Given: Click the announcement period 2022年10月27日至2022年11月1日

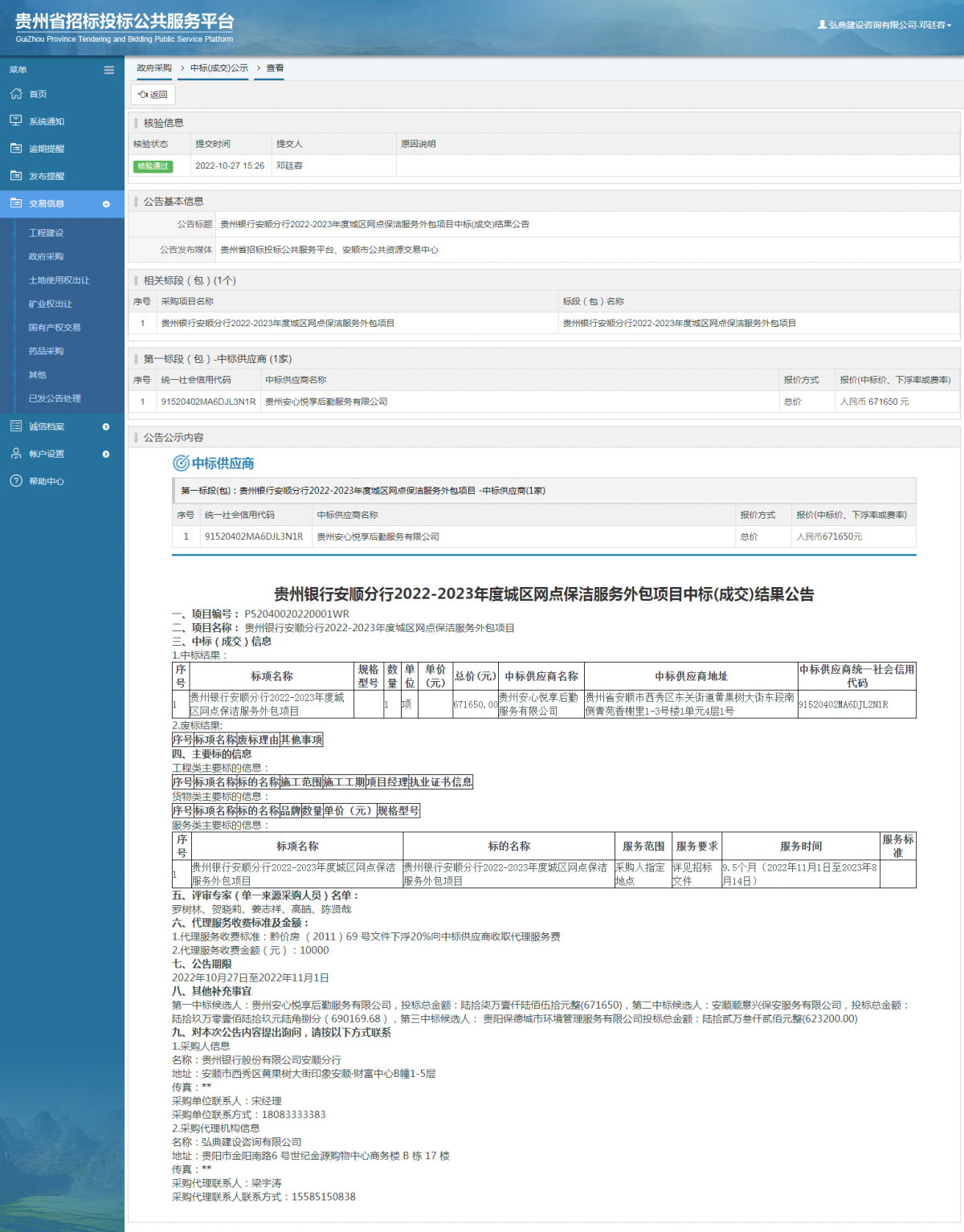Looking at the screenshot, I should coord(251,977).
